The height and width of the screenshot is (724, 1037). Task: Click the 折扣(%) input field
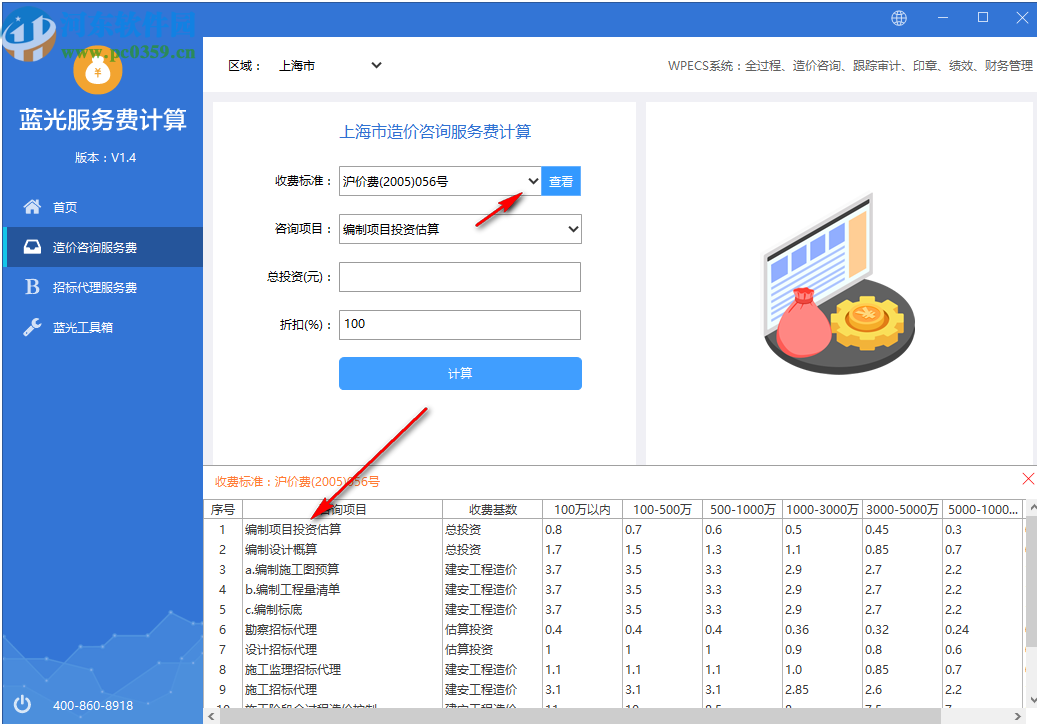click(x=459, y=324)
